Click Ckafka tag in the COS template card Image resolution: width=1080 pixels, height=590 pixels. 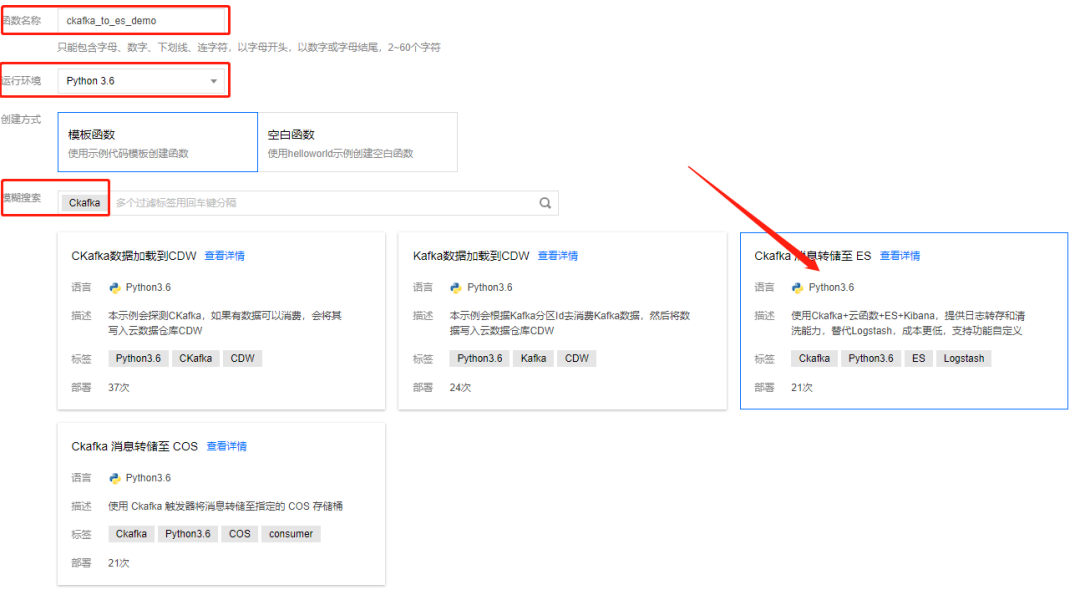tap(131, 534)
